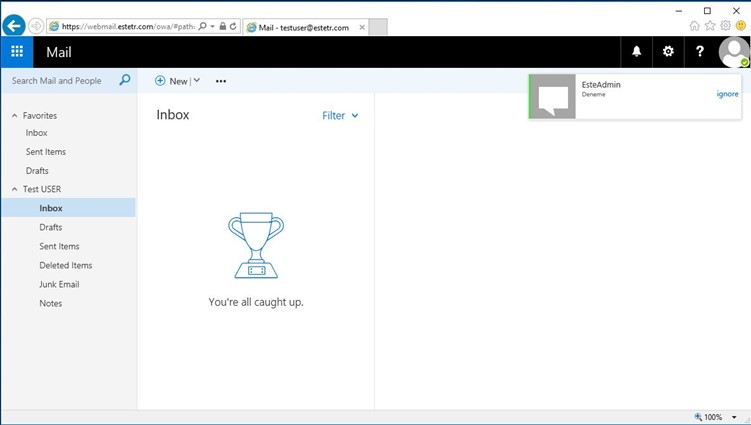Click the Mail header title

click(x=59, y=52)
